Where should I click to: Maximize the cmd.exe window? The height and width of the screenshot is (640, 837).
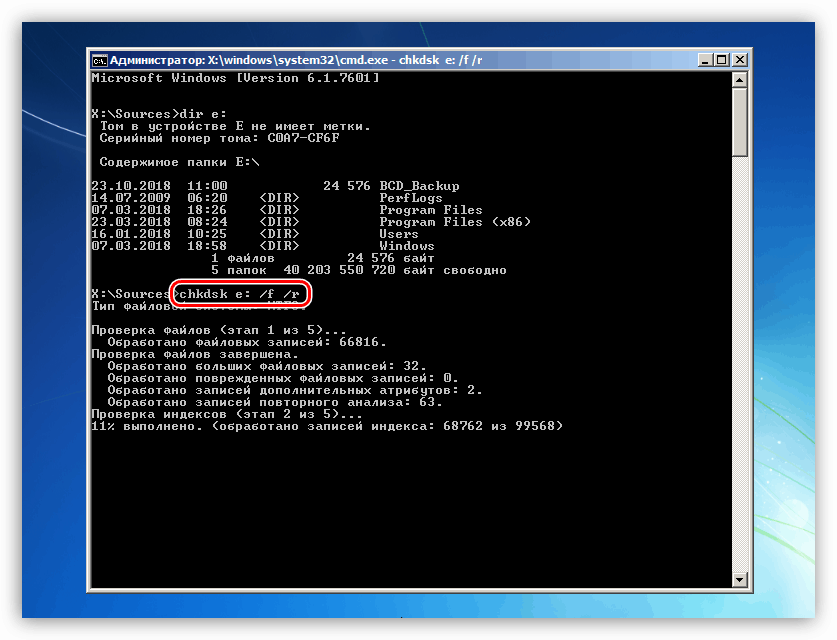(722, 60)
